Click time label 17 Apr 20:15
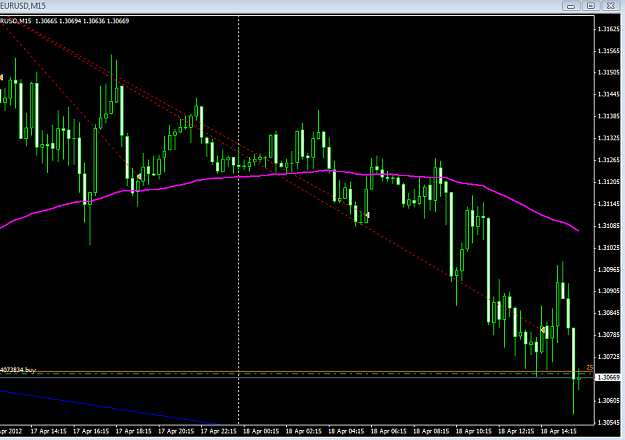This screenshot has height=440, width=625. click(176, 431)
